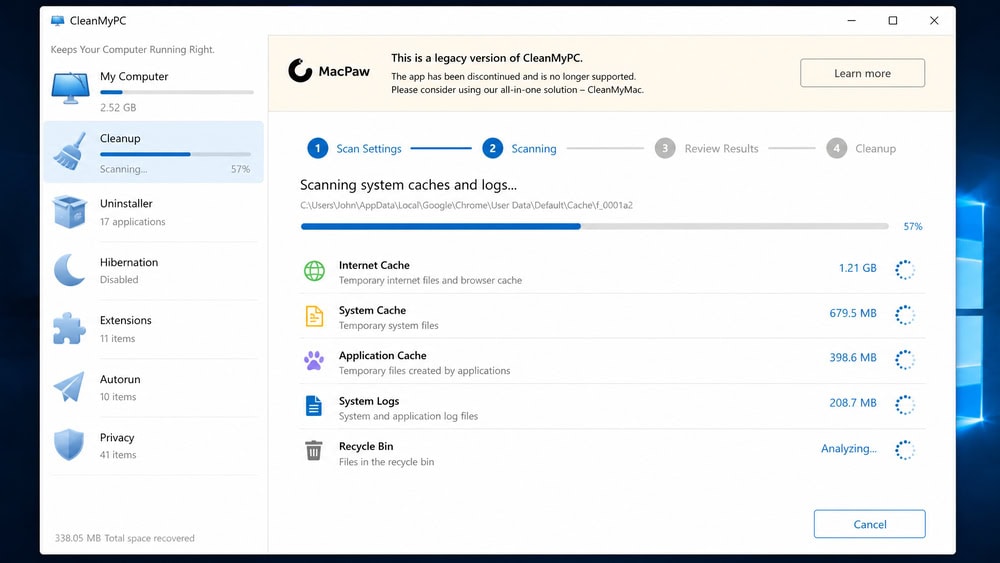Click the System Logs loading spinner

(x=904, y=405)
